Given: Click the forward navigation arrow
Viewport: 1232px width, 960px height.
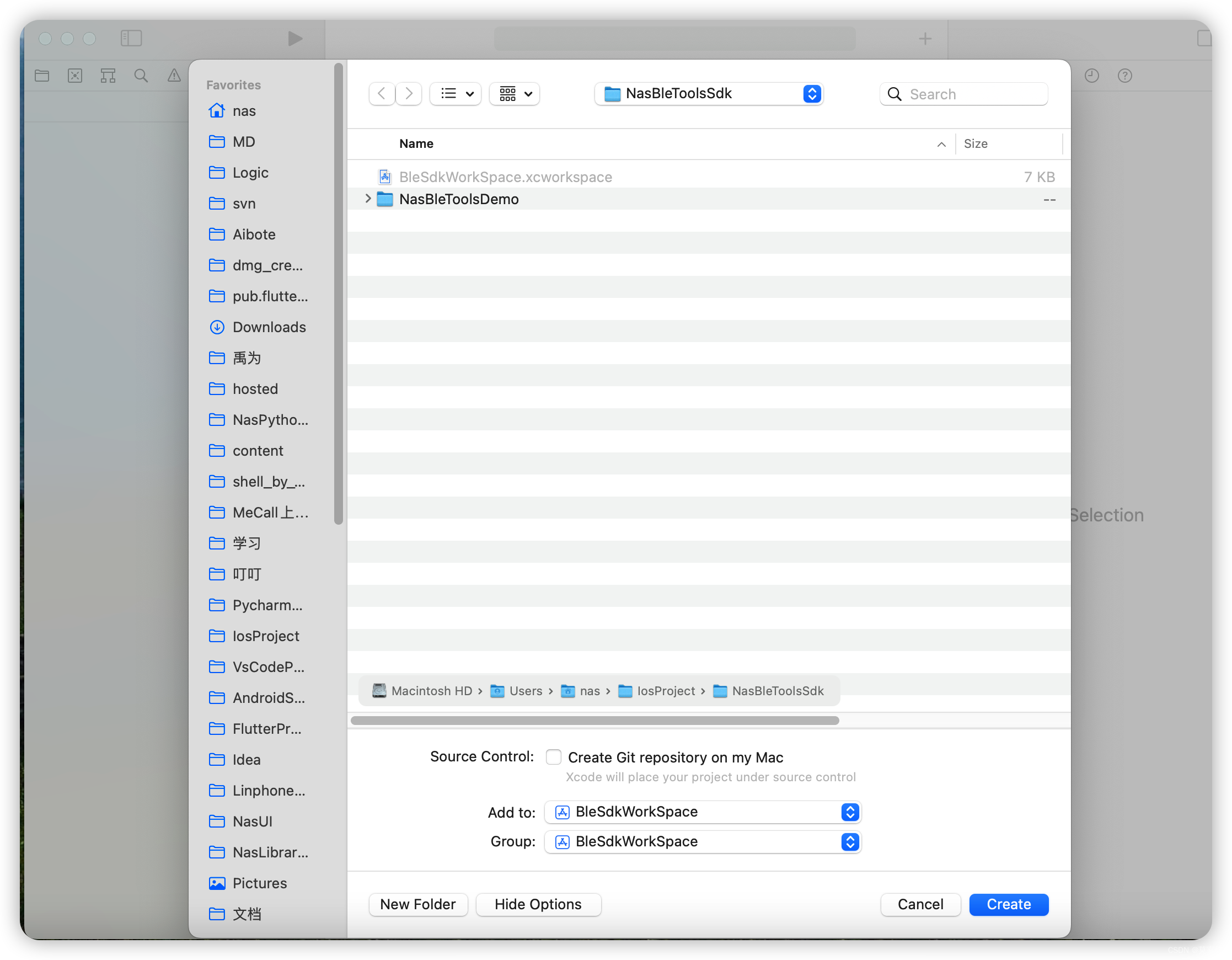Looking at the screenshot, I should pos(409,93).
